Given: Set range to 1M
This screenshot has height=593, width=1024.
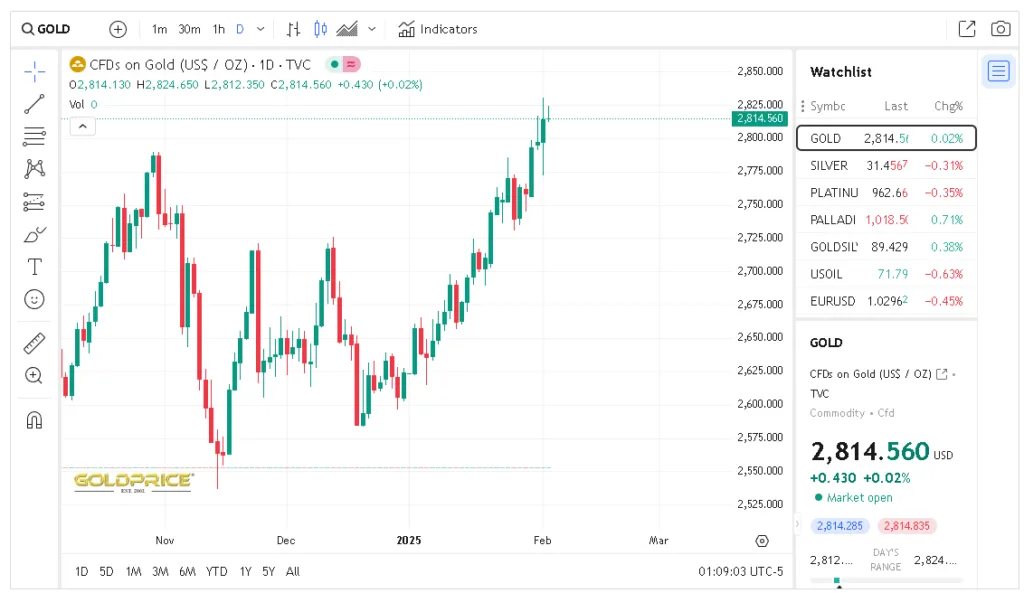Looking at the screenshot, I should click(133, 571).
